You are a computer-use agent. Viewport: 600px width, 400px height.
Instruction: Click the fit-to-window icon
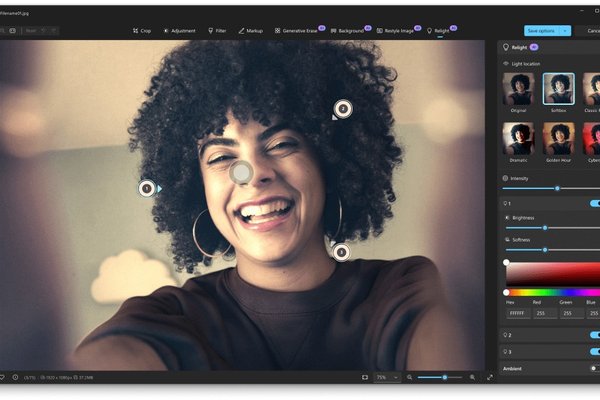pyautogui.click(x=365, y=377)
